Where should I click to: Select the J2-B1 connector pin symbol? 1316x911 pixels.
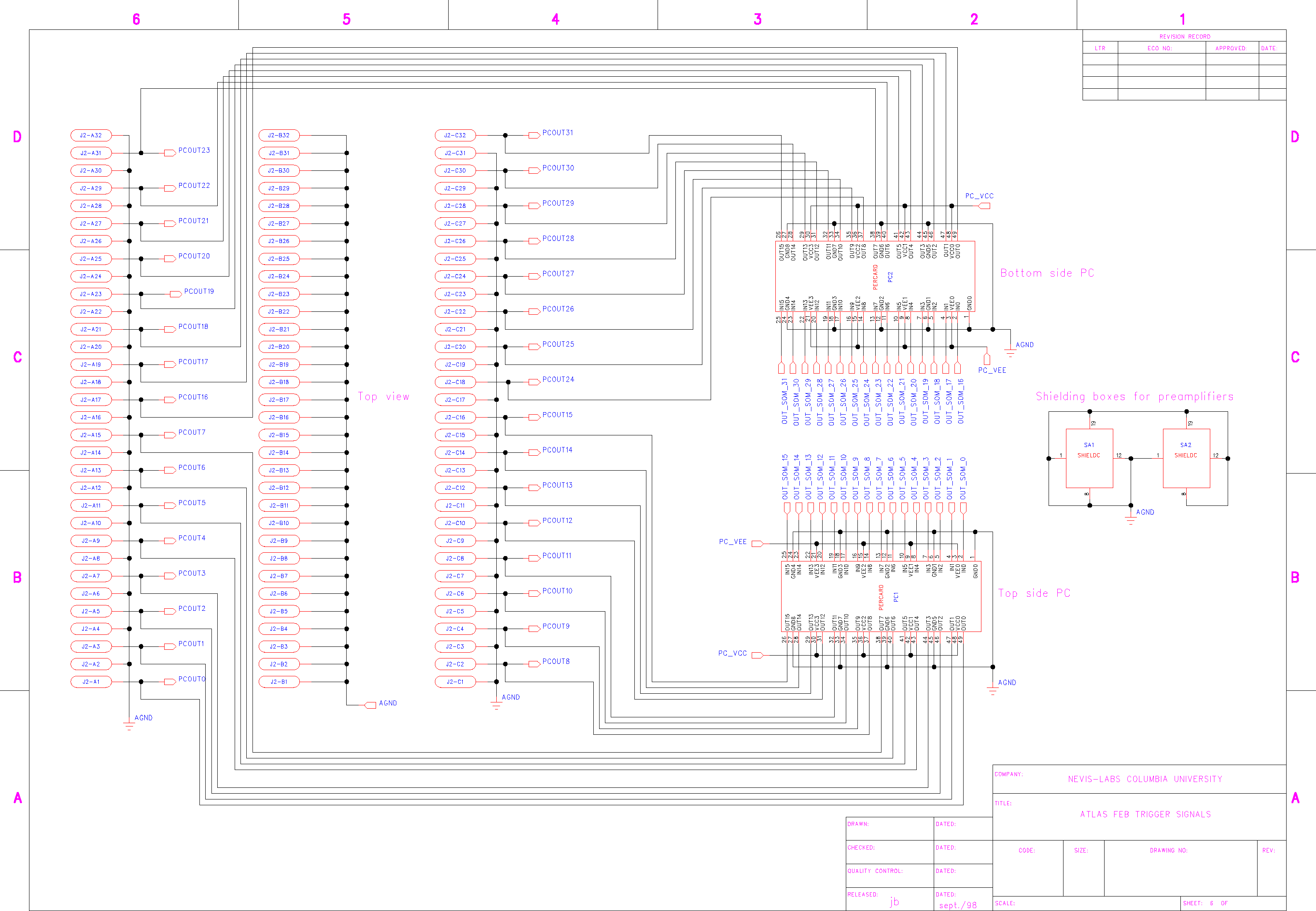(x=279, y=682)
